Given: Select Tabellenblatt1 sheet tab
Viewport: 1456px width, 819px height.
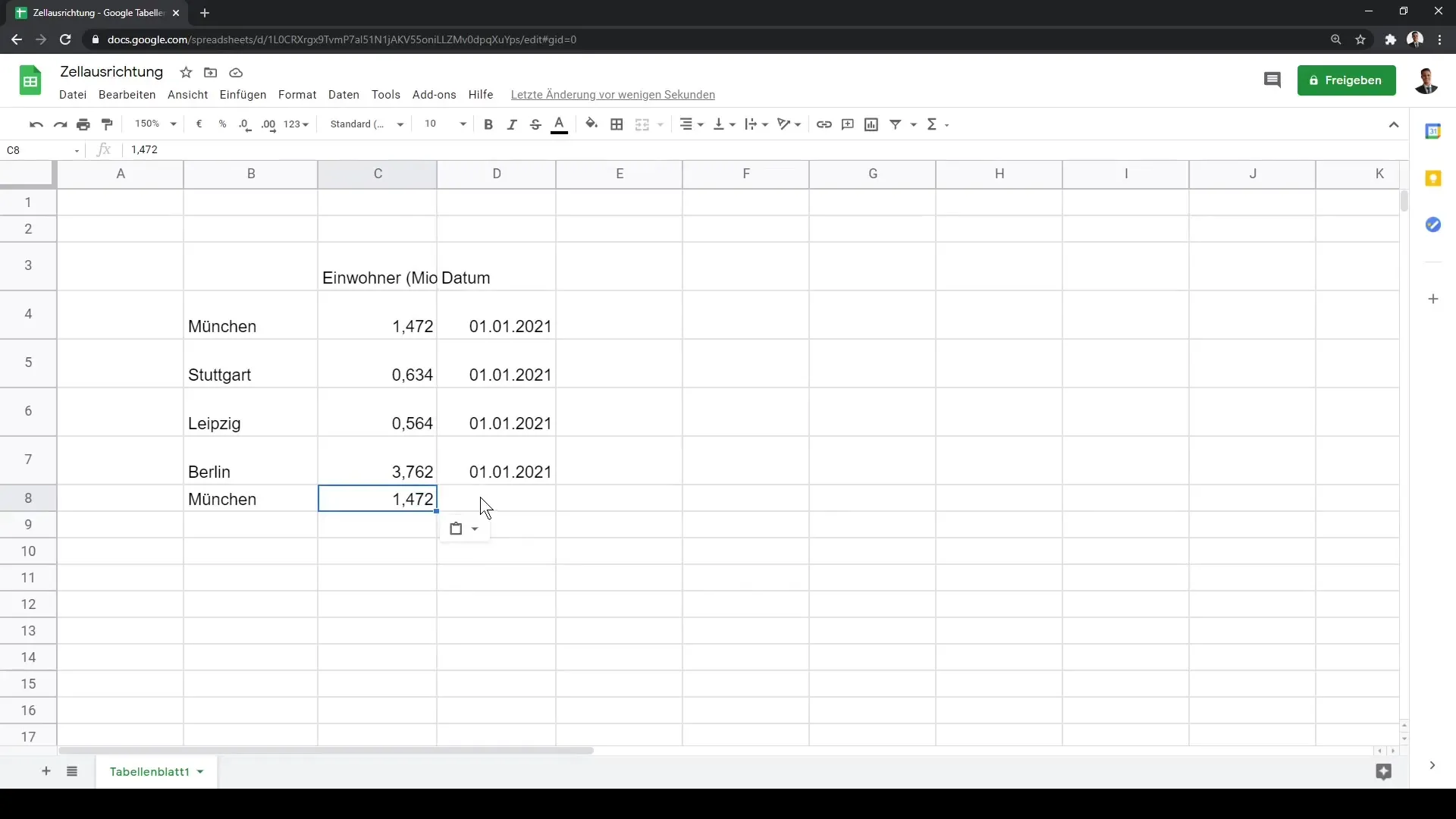Looking at the screenshot, I should (x=156, y=771).
